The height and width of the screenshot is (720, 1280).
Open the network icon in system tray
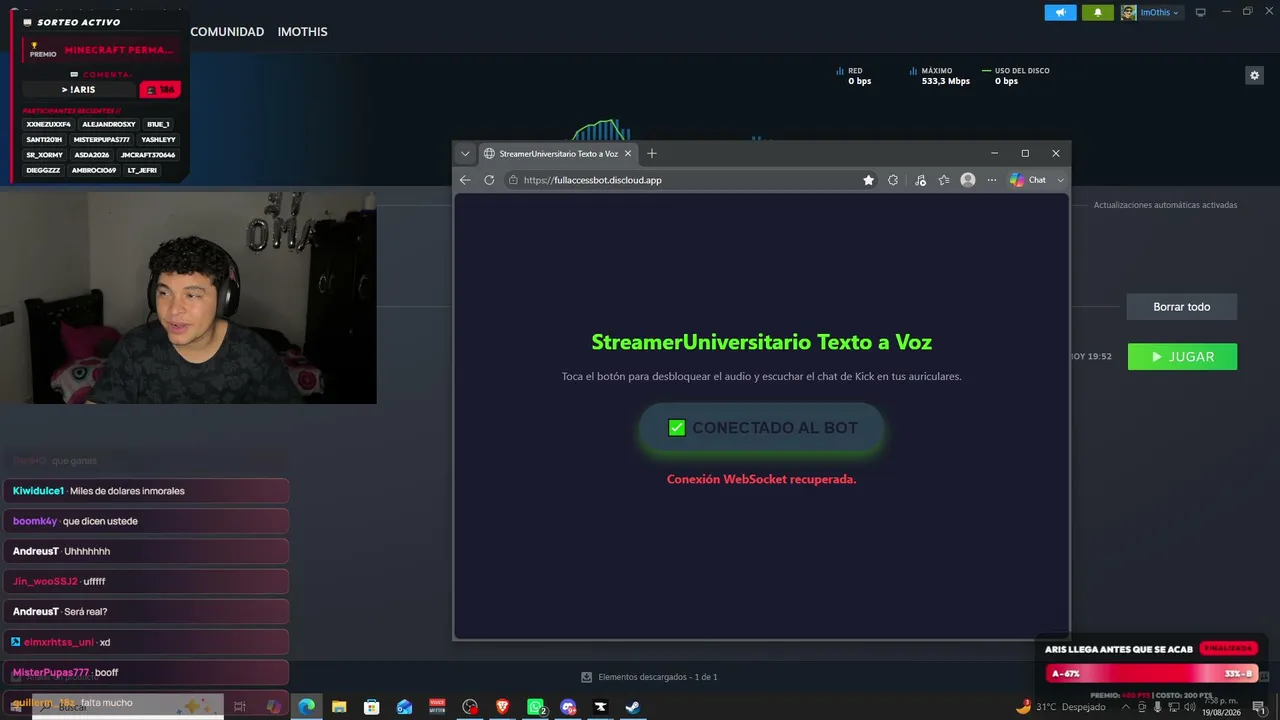tap(1174, 707)
